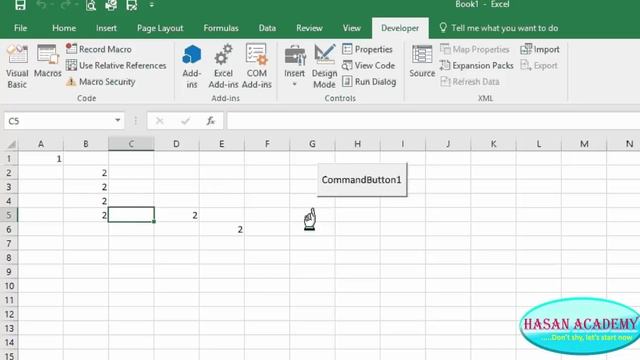
Task: Select row 12 header
Action: 9,314
